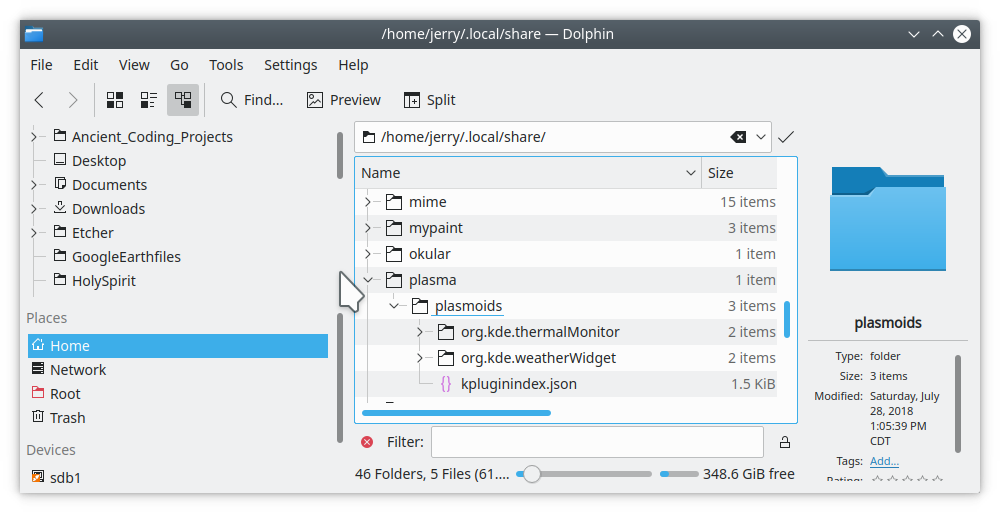Open the location history dropdown
Viewport: 1000px width, 513px height.
point(762,137)
